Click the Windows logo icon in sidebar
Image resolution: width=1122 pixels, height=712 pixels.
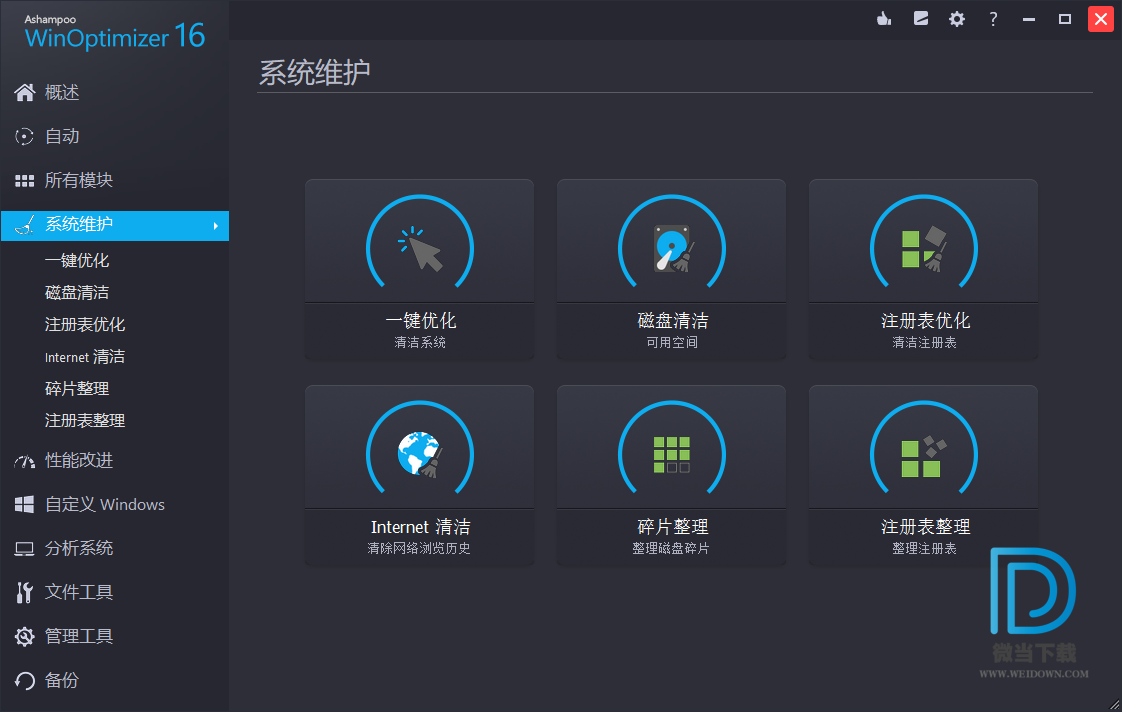24,504
